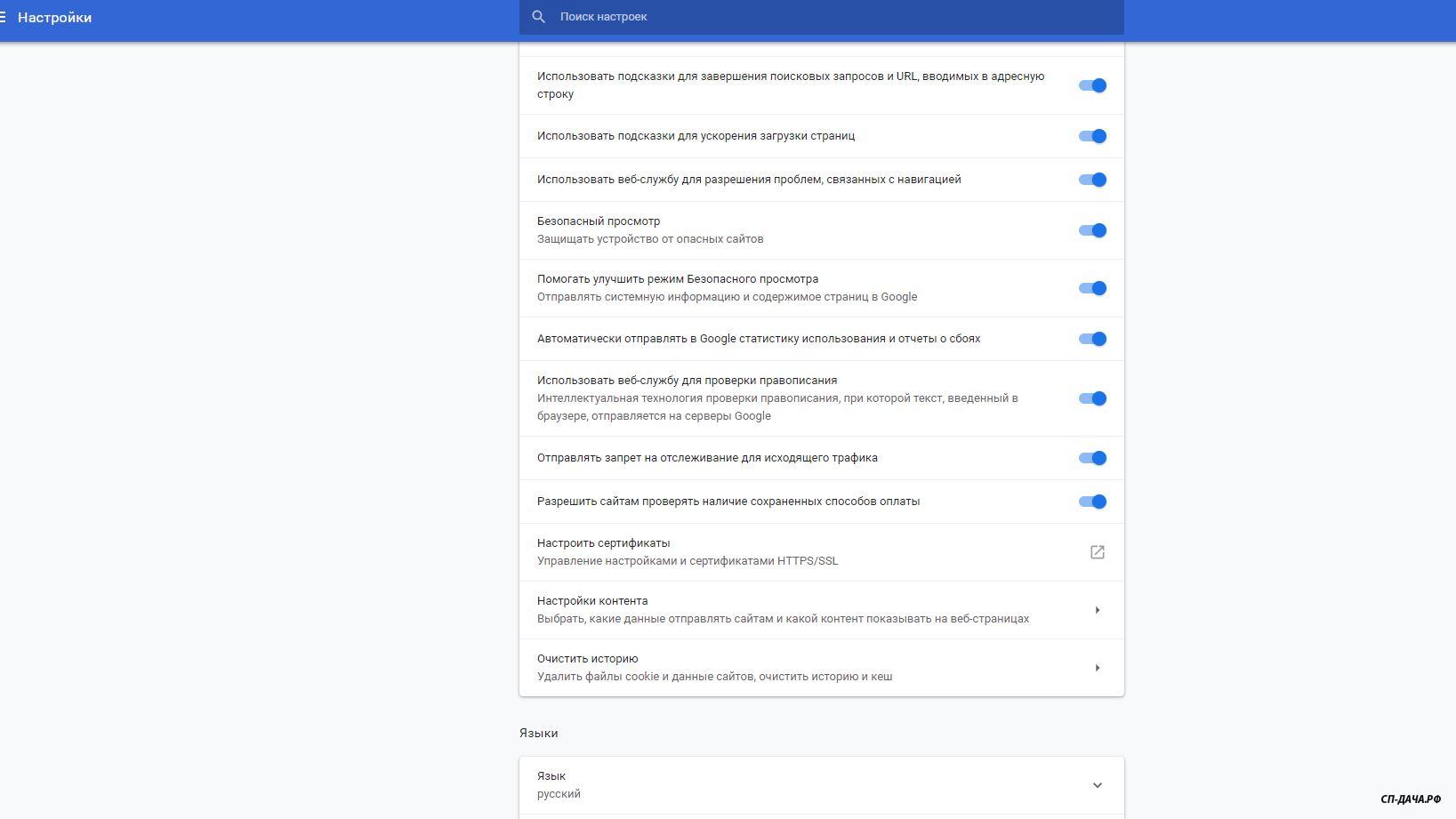The width and height of the screenshot is (1456, 819).
Task: Click the magnifier icon in the search bar
Action: 538,17
